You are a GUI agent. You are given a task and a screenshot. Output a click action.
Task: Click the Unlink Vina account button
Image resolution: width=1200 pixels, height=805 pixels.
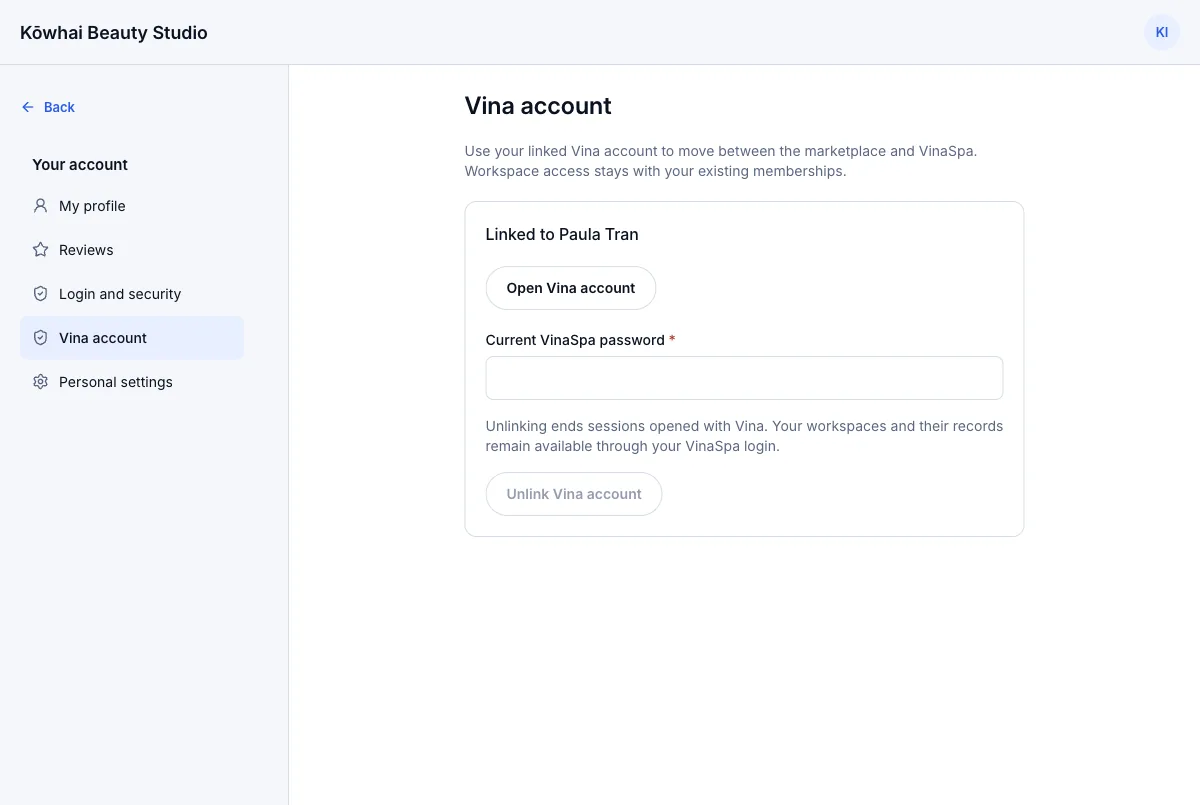574,494
